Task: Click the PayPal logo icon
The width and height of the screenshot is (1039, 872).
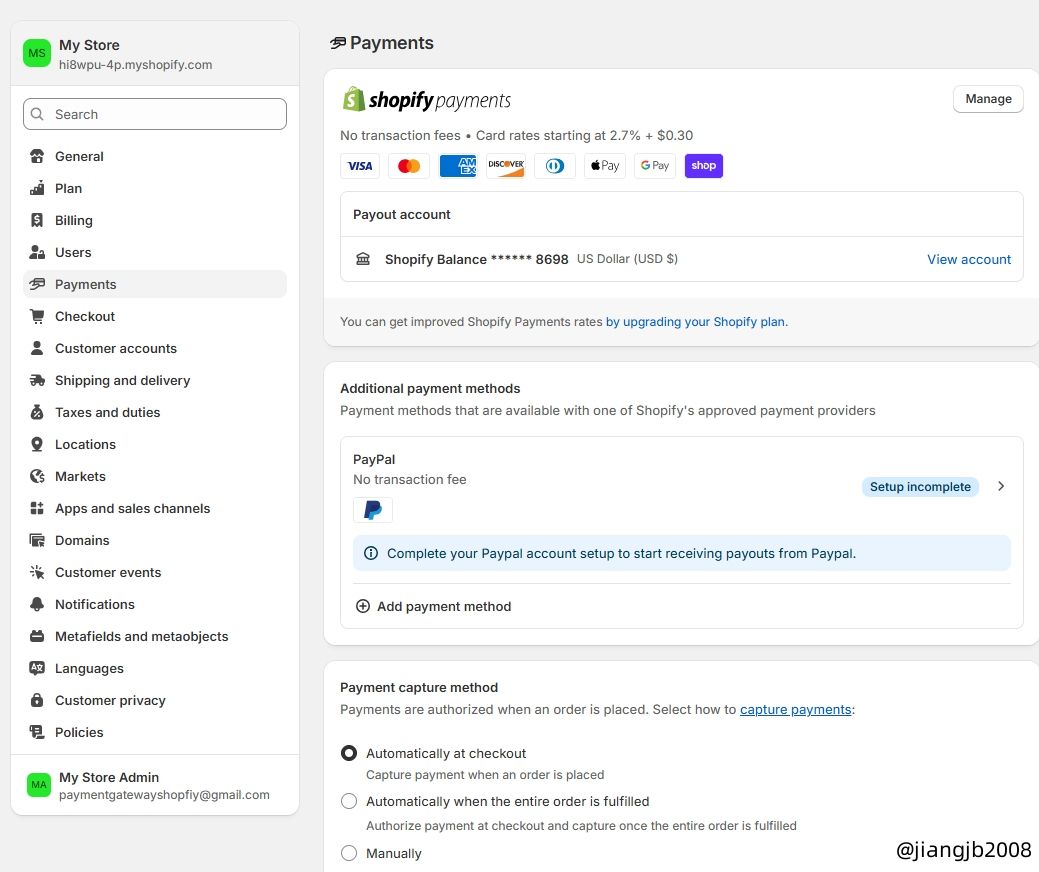Action: pyautogui.click(x=373, y=510)
